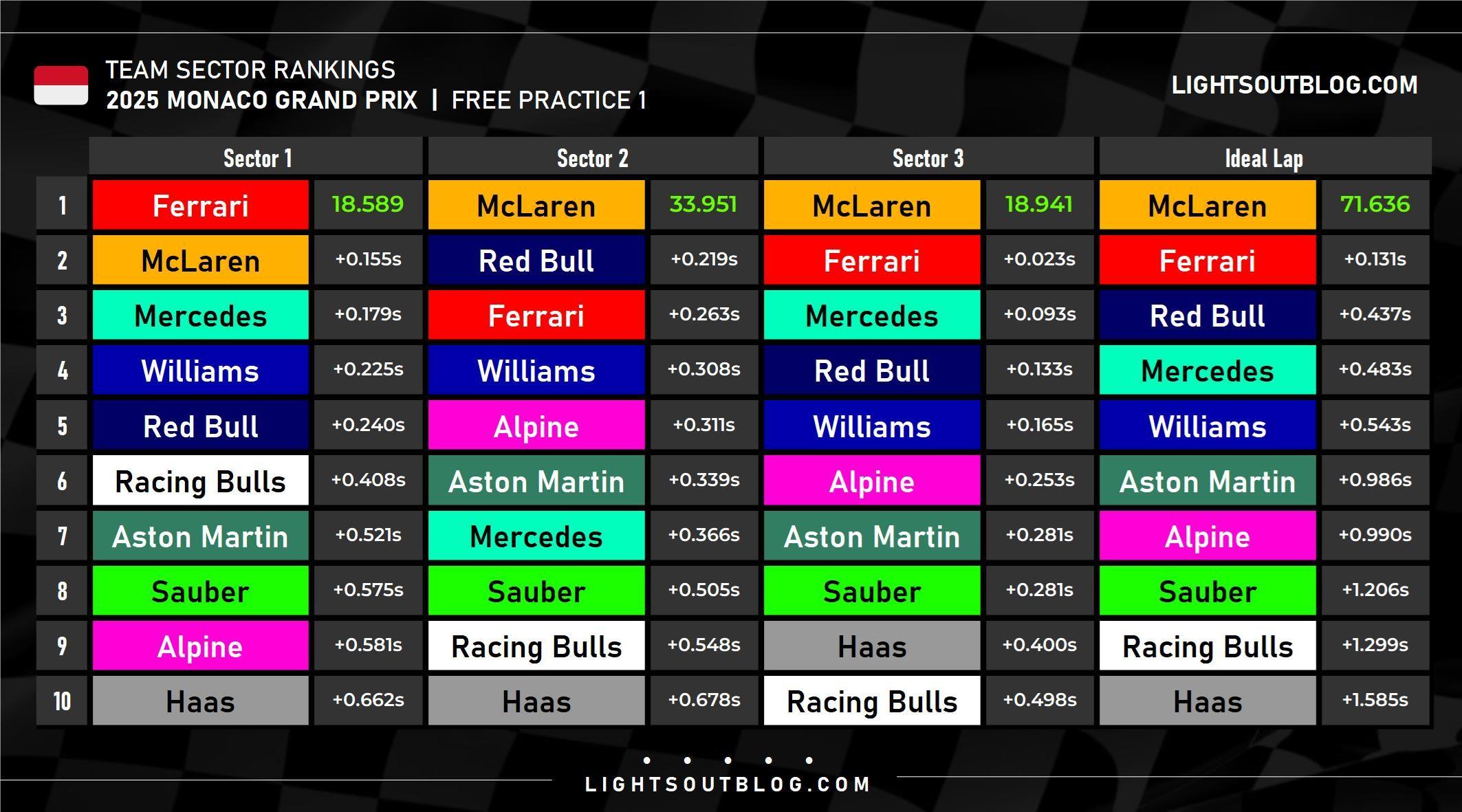Click the teal Mercedes cell in Sector 2
Viewport: 1462px width, 812px height.
pyautogui.click(x=536, y=536)
